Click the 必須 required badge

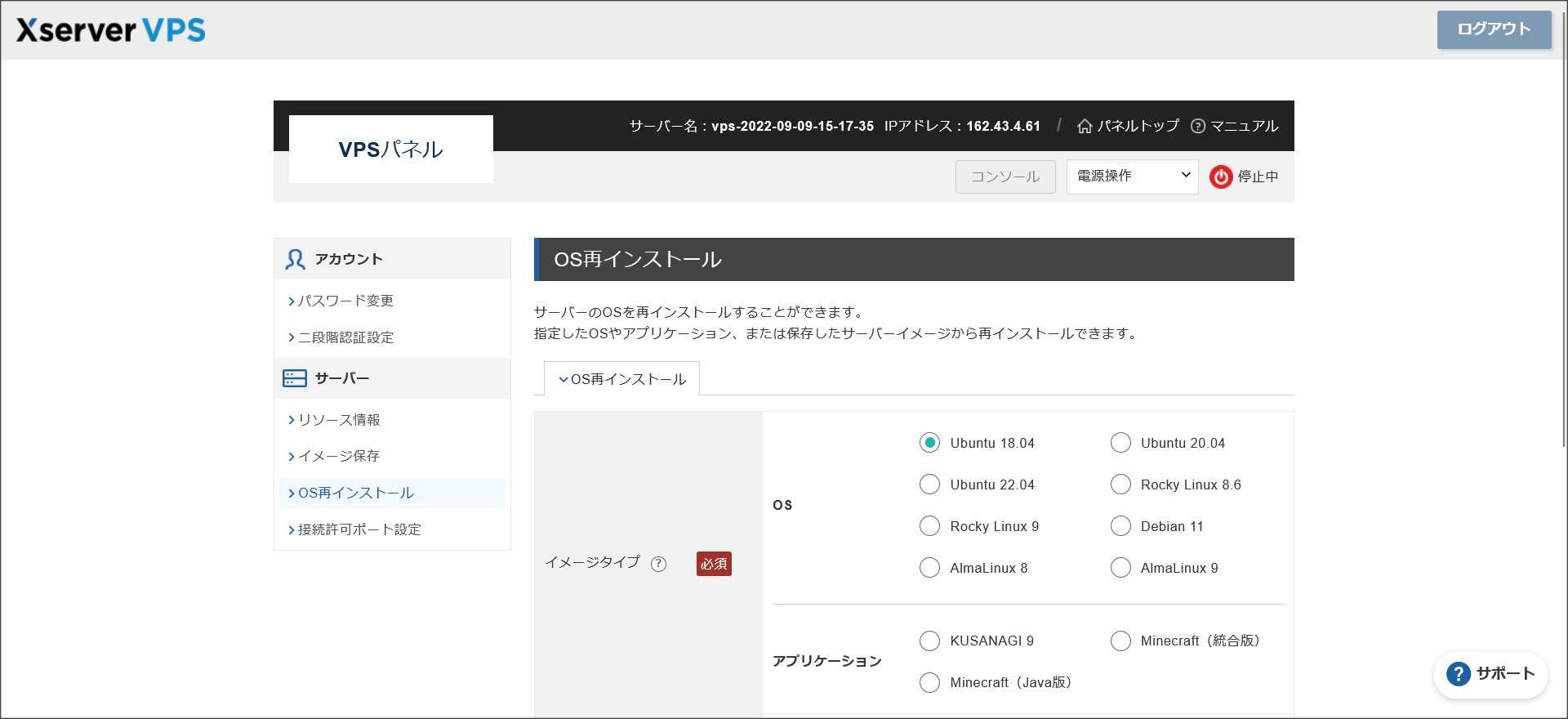[x=714, y=564]
